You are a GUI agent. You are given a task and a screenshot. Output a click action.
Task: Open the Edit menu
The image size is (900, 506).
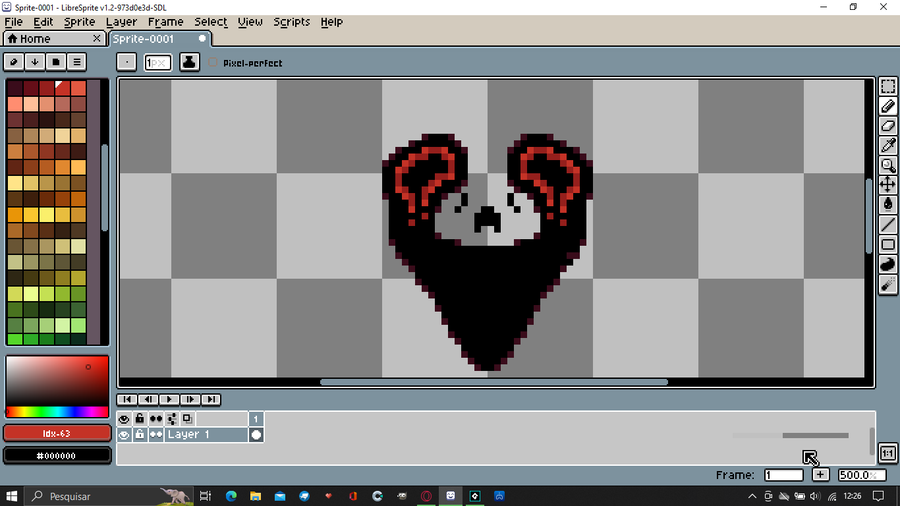tap(43, 22)
